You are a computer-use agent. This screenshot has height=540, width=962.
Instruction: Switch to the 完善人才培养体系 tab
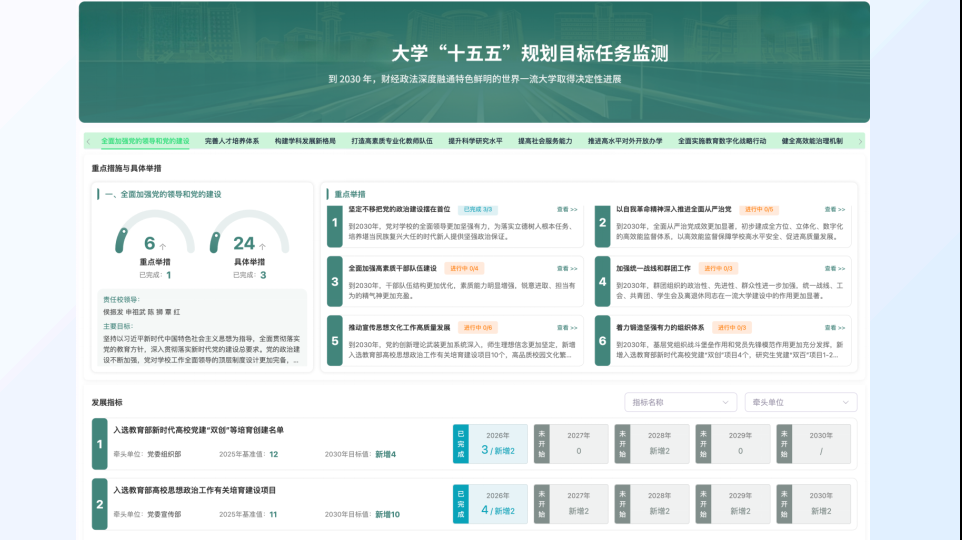point(232,141)
